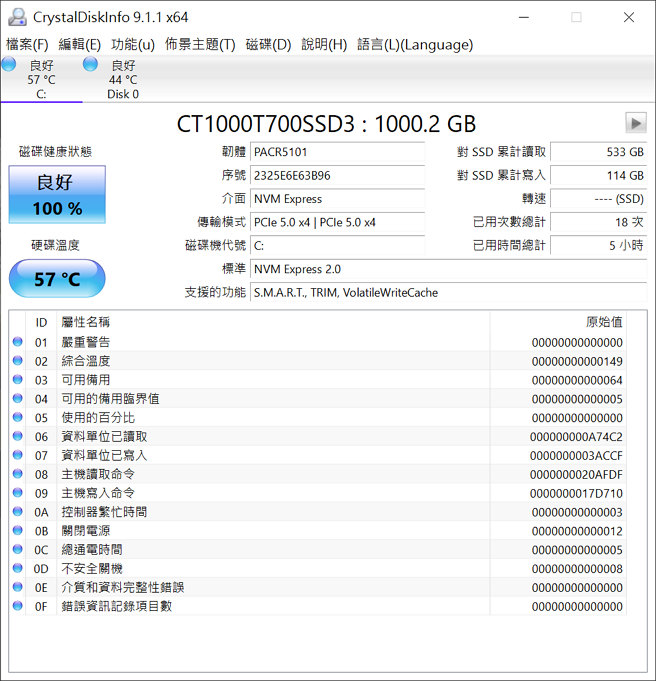Switch to the Disk 0 drive tab
The height and width of the screenshot is (681, 656).
(123, 80)
